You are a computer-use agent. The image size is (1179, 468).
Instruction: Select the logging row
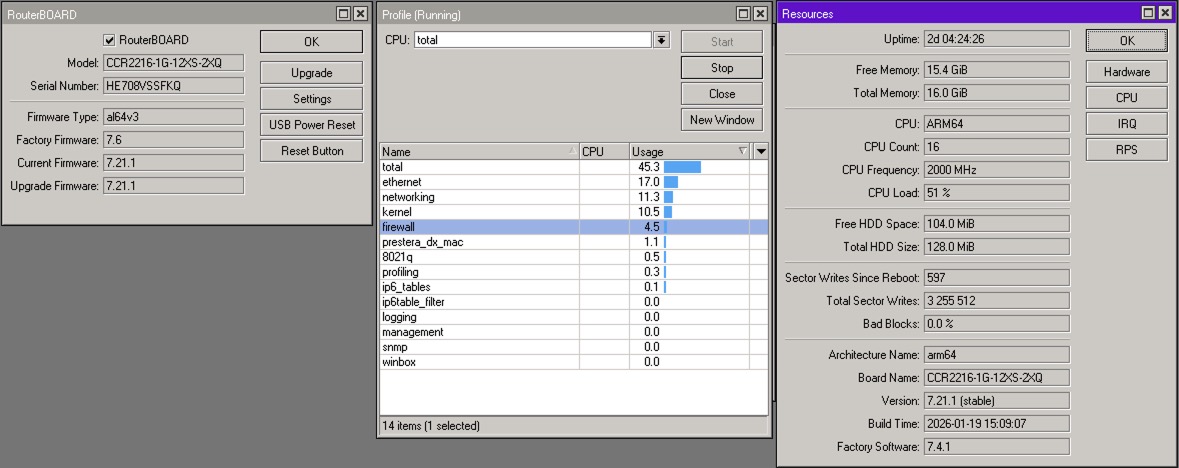[x=574, y=318]
